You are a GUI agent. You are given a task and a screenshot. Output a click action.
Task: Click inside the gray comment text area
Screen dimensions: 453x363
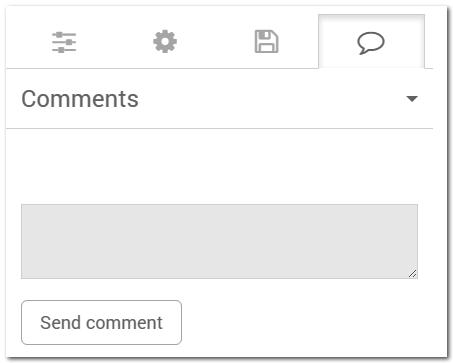219,241
